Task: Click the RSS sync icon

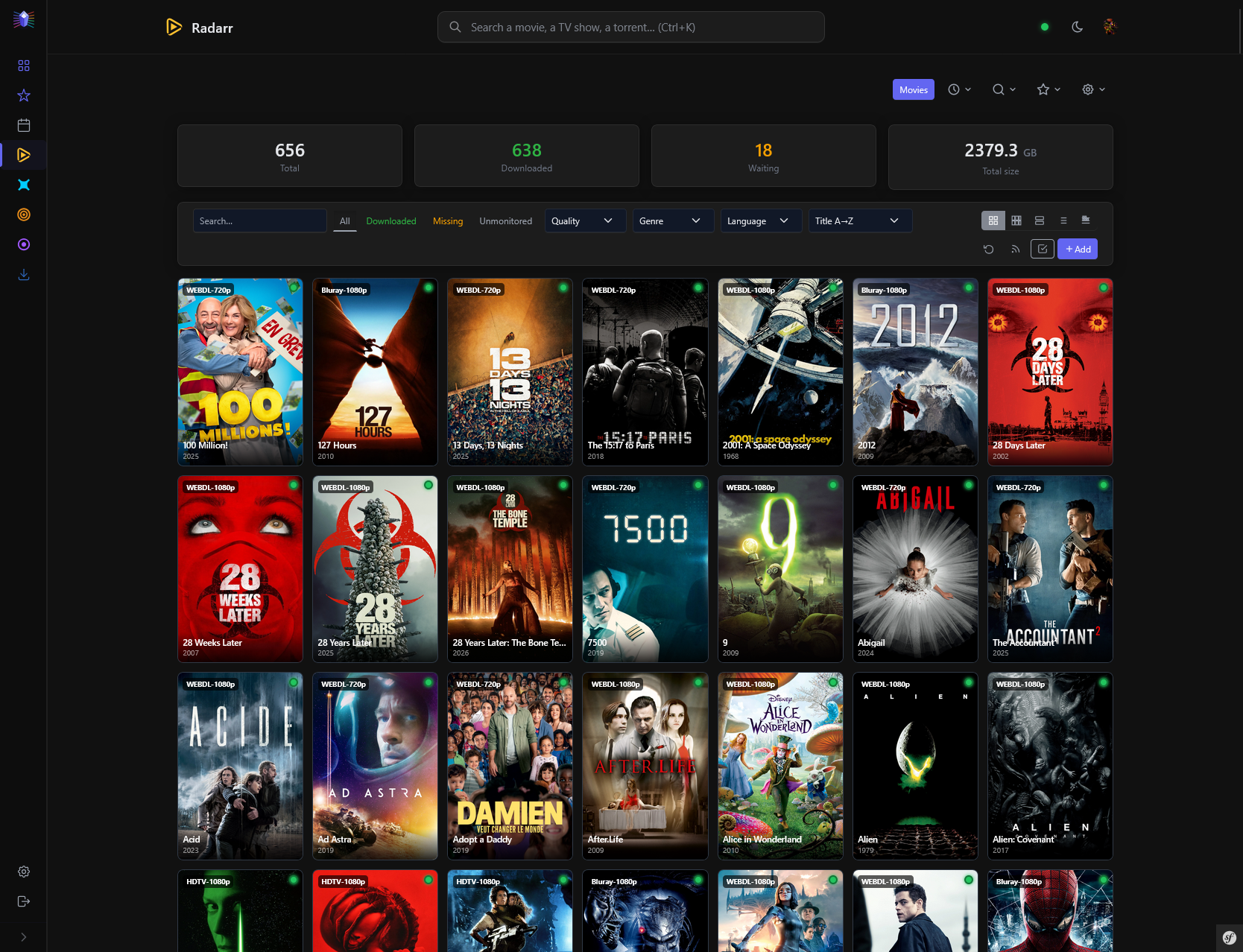Action: 1015,249
